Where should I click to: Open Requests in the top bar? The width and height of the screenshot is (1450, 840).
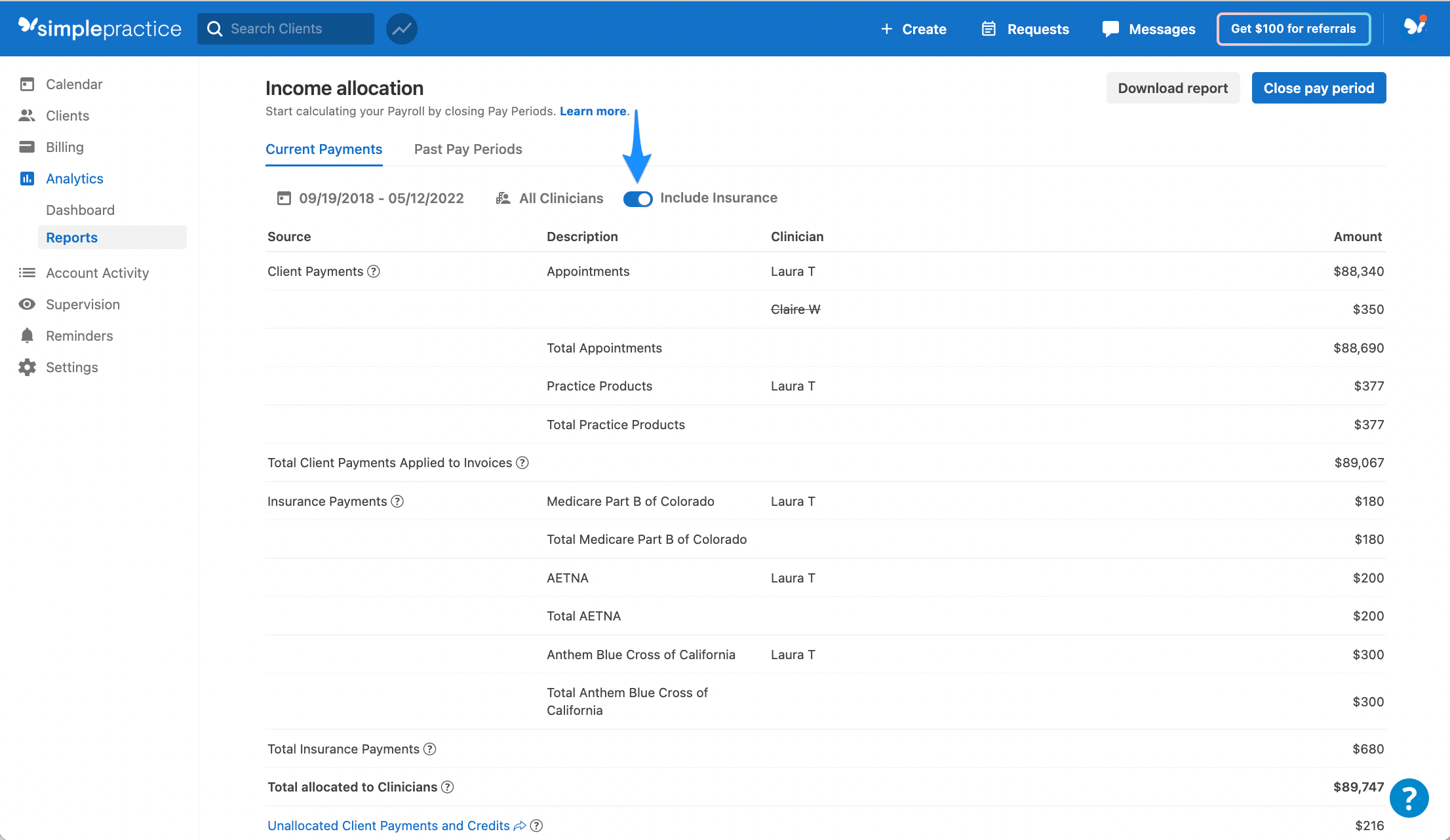coord(1025,29)
